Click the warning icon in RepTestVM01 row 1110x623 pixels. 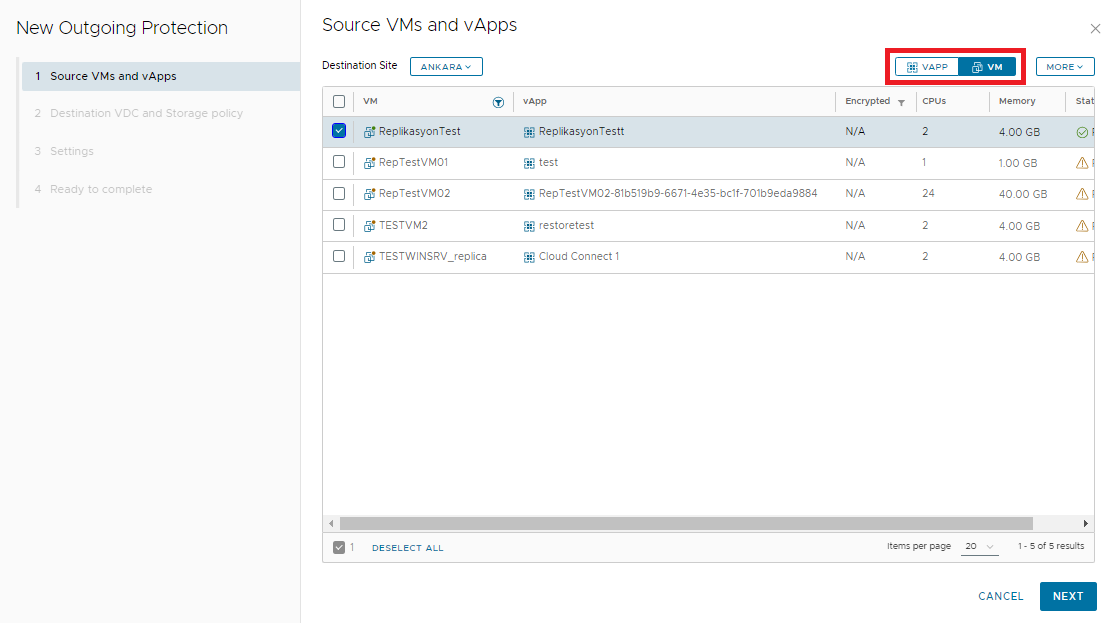[1082, 163]
